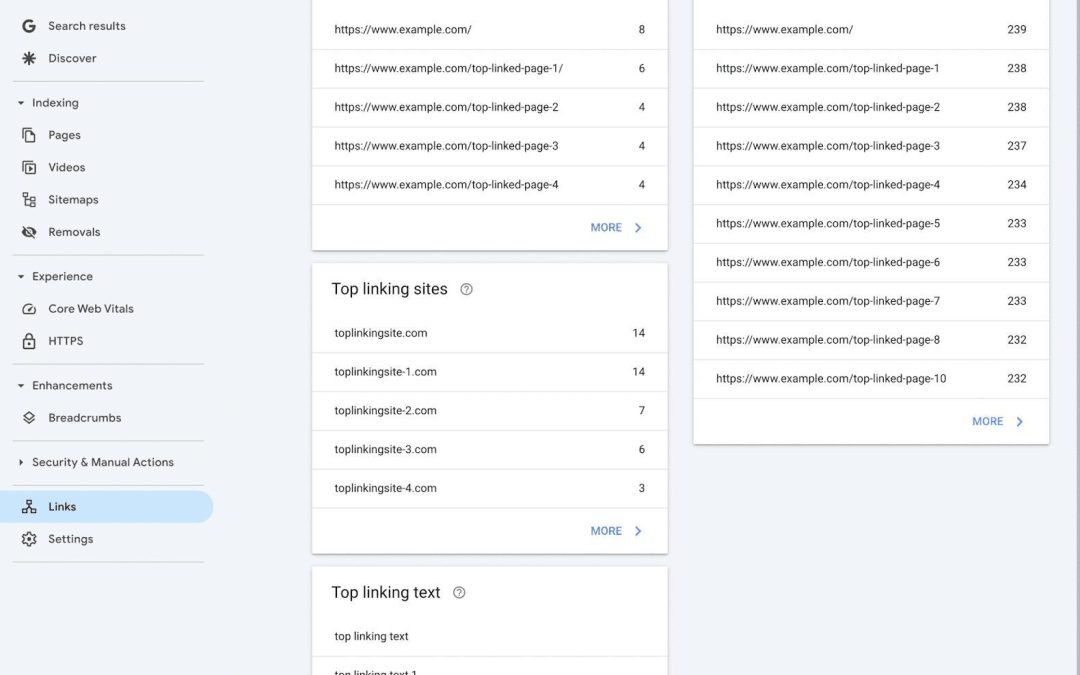
Task: Open the Breadcrumbs enhancement report
Action: [85, 418]
